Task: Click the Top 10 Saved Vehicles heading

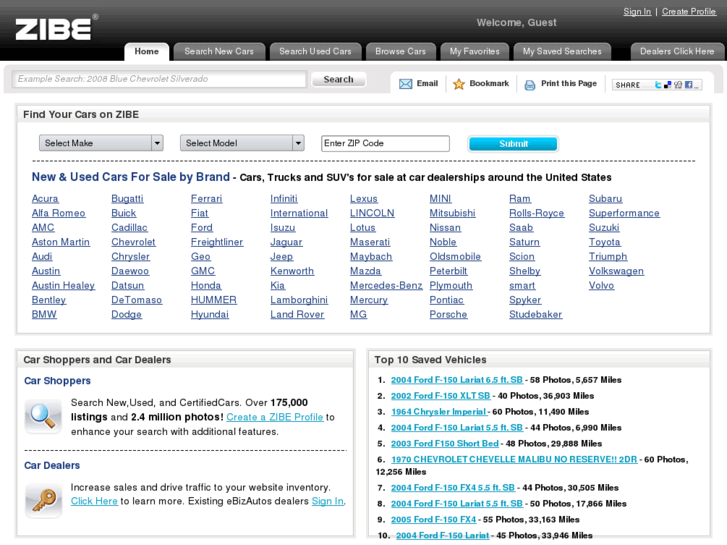Action: 430,360
